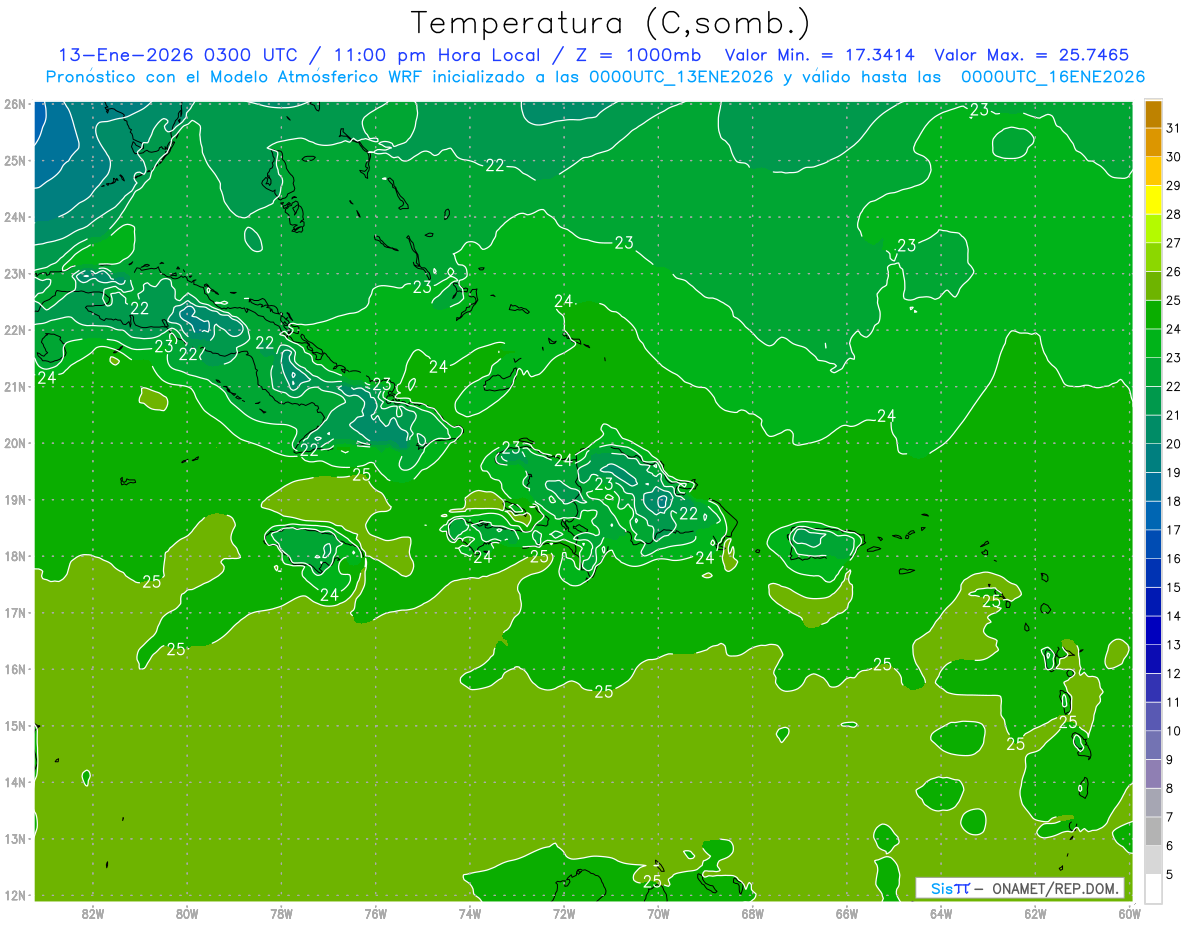Pick the purple legend swatch between 8 and 9
Image resolution: width=1200 pixels, height=927 pixels.
[1153, 774]
